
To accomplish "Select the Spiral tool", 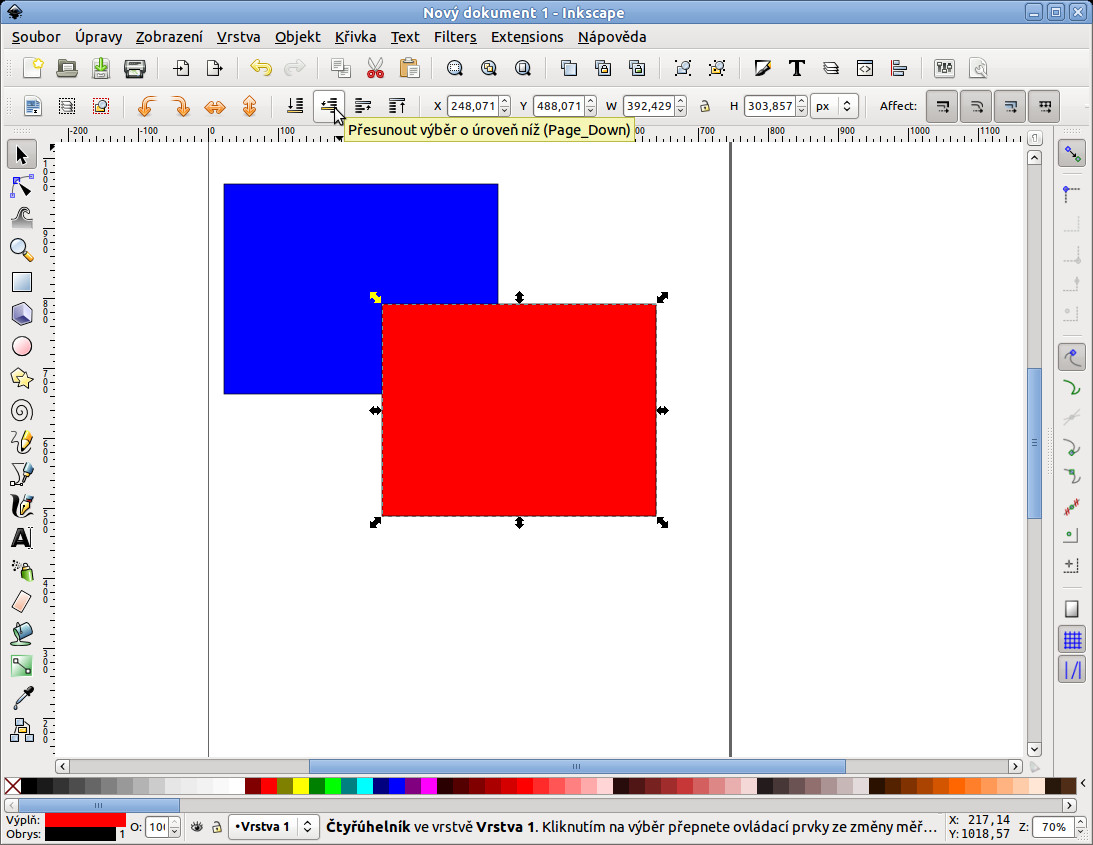I will click(x=22, y=411).
